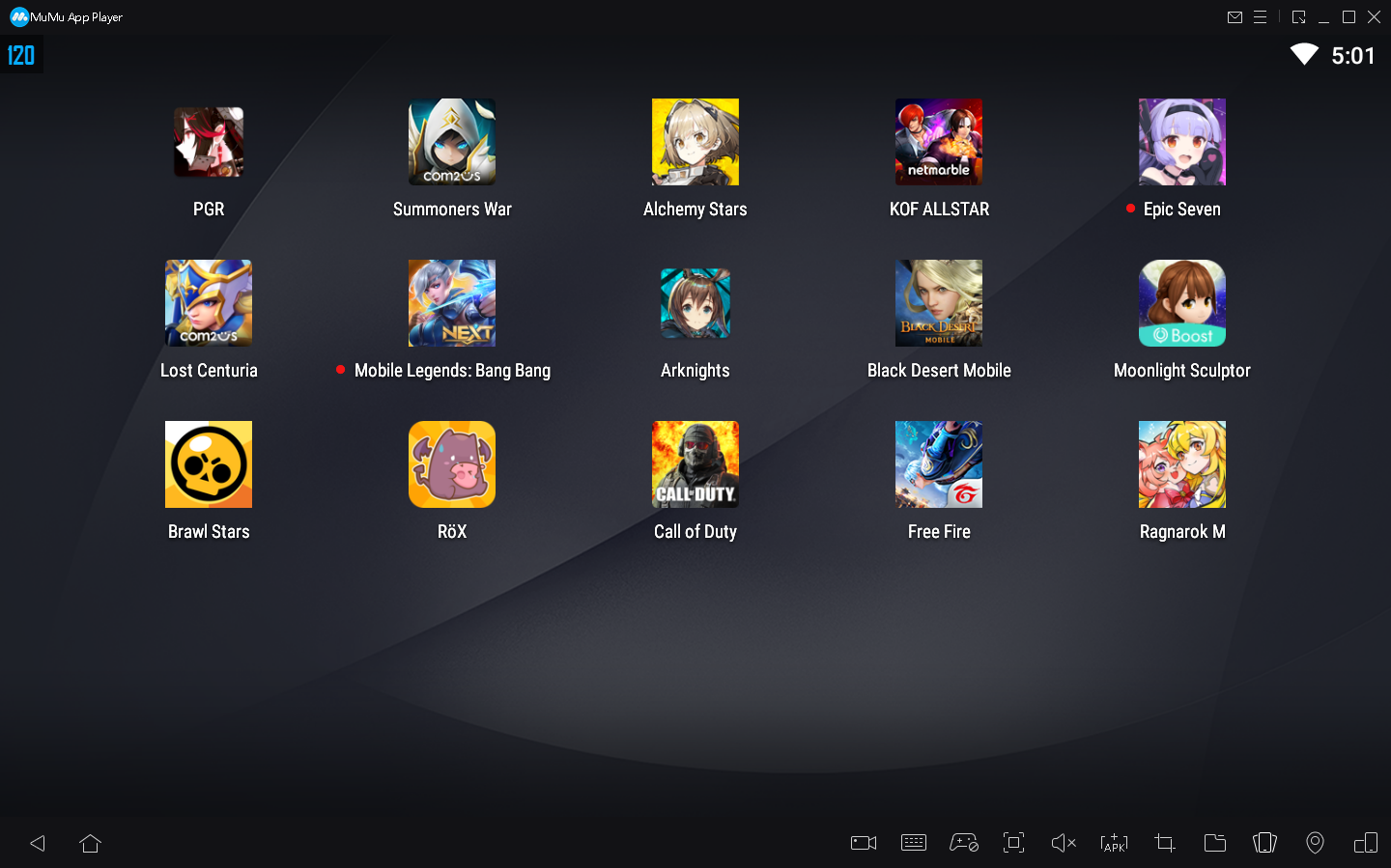The width and height of the screenshot is (1391, 868).
Task: Open Moonlight Sculptor app icon
Action: pyautogui.click(x=1182, y=303)
